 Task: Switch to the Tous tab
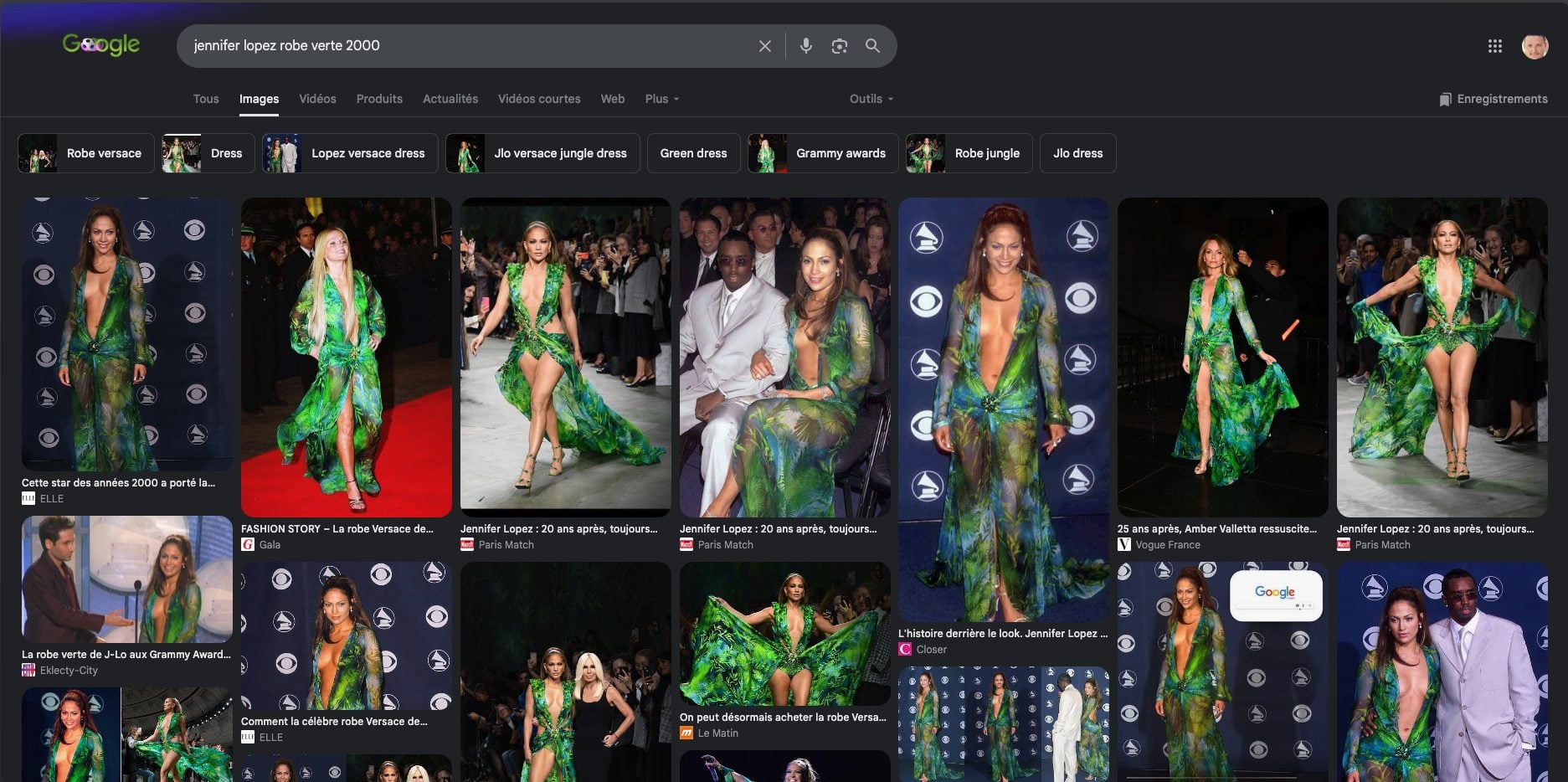click(206, 99)
